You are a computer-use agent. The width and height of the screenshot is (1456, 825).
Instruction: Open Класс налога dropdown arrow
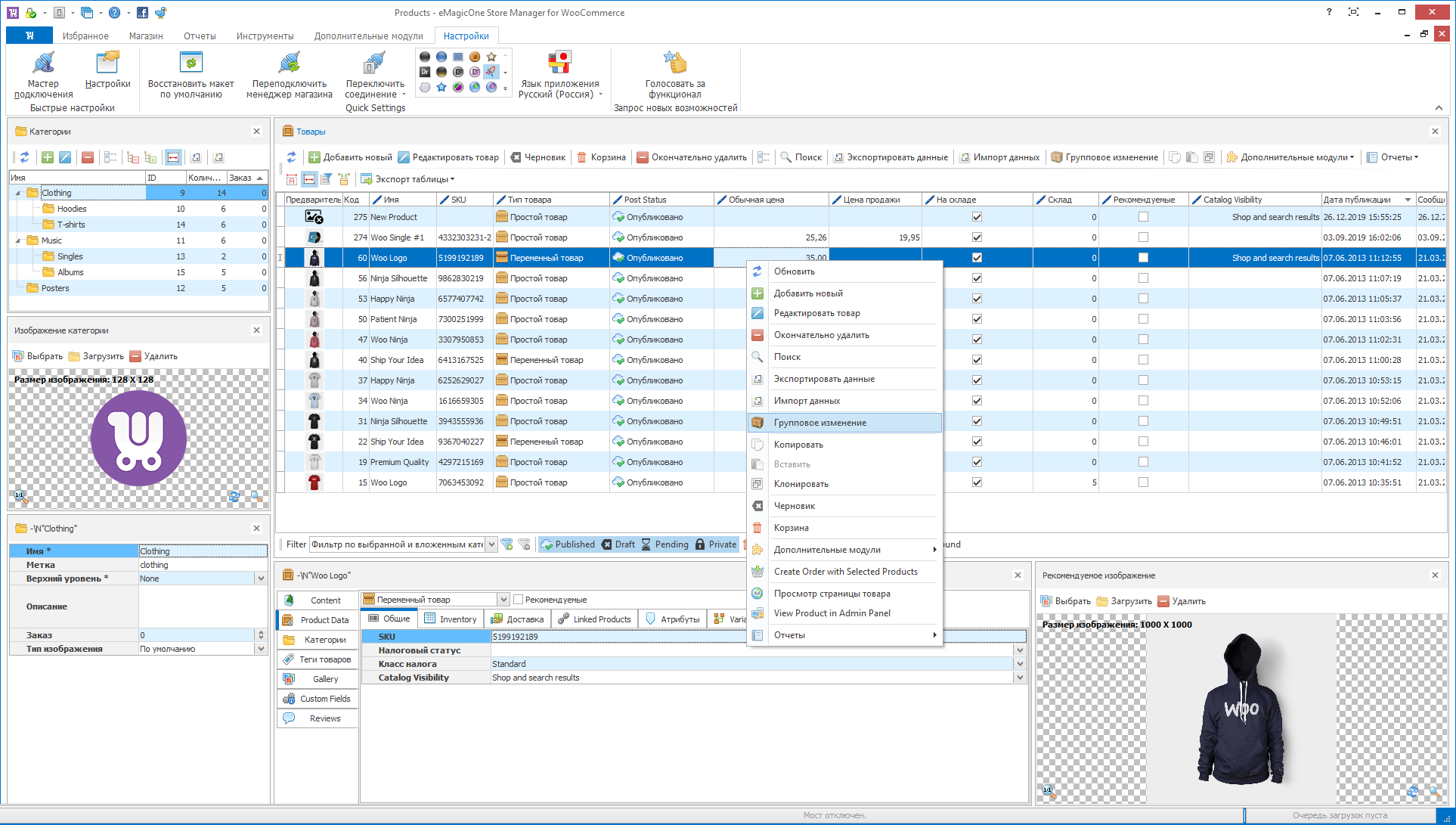pos(1020,664)
